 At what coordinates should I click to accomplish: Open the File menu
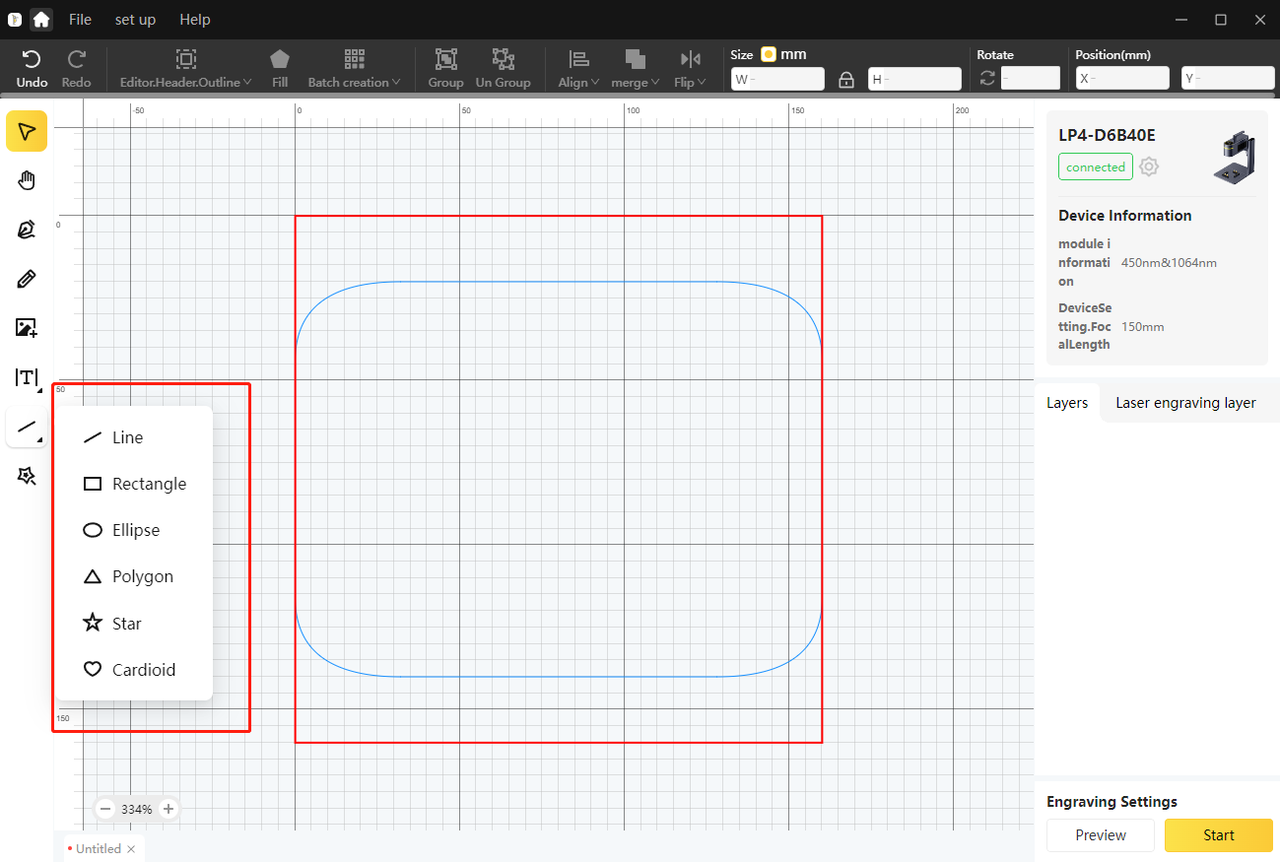(80, 19)
